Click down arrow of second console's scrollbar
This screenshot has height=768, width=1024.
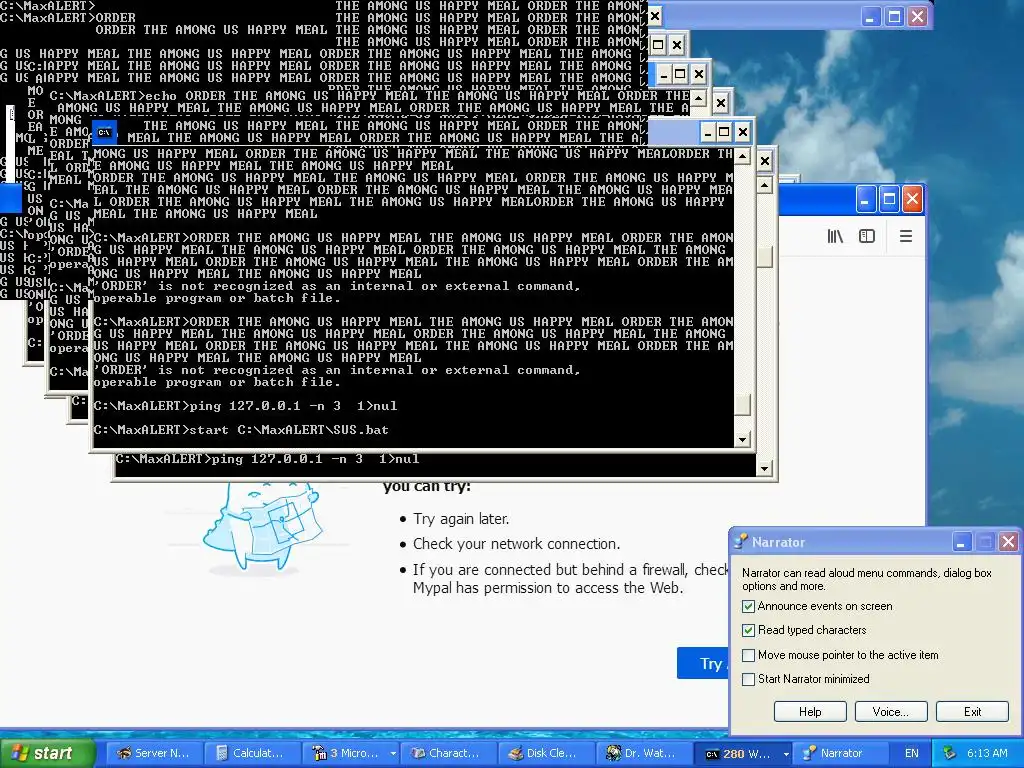tap(765, 468)
